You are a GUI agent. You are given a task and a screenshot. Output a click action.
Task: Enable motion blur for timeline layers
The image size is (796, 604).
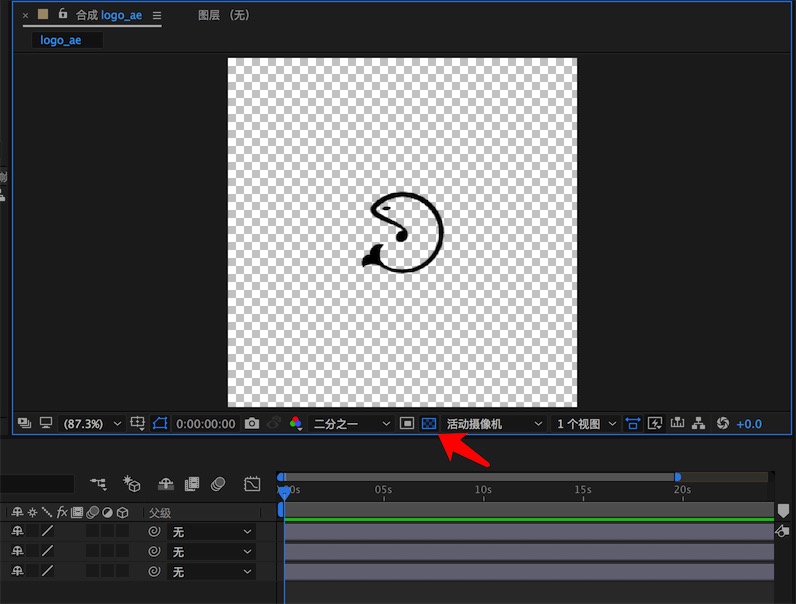pyautogui.click(x=218, y=484)
